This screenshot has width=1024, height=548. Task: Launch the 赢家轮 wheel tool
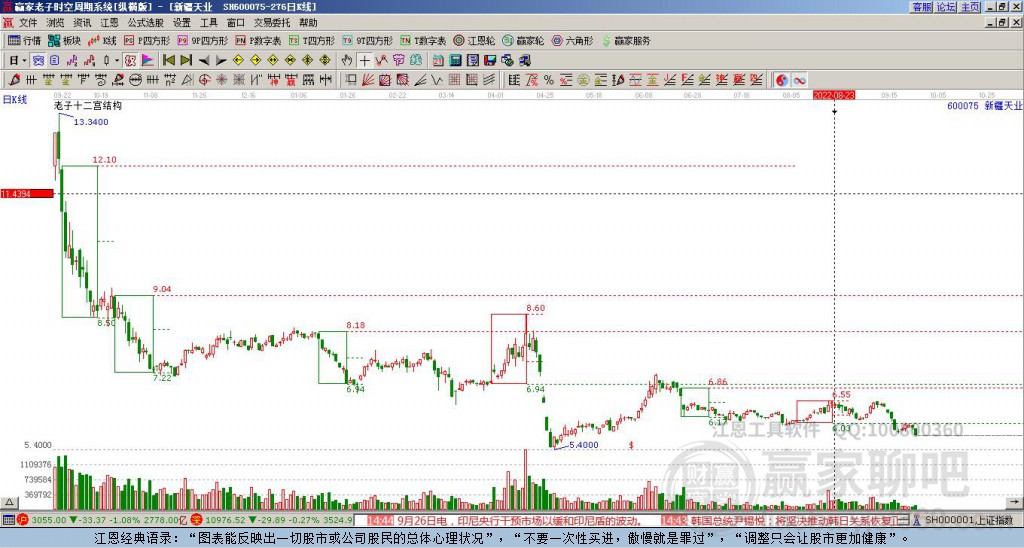point(523,40)
